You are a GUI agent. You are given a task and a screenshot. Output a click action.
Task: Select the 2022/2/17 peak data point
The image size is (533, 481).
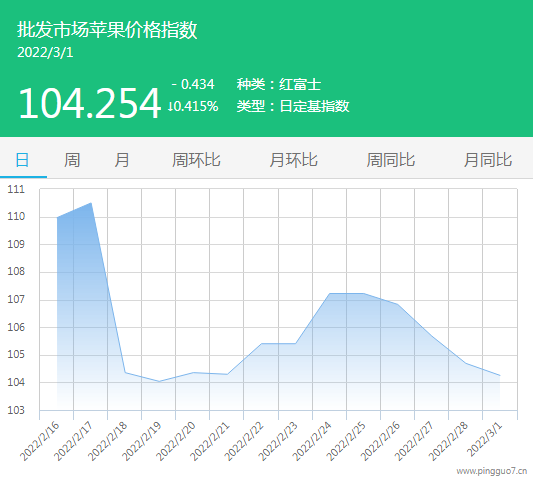pos(91,203)
